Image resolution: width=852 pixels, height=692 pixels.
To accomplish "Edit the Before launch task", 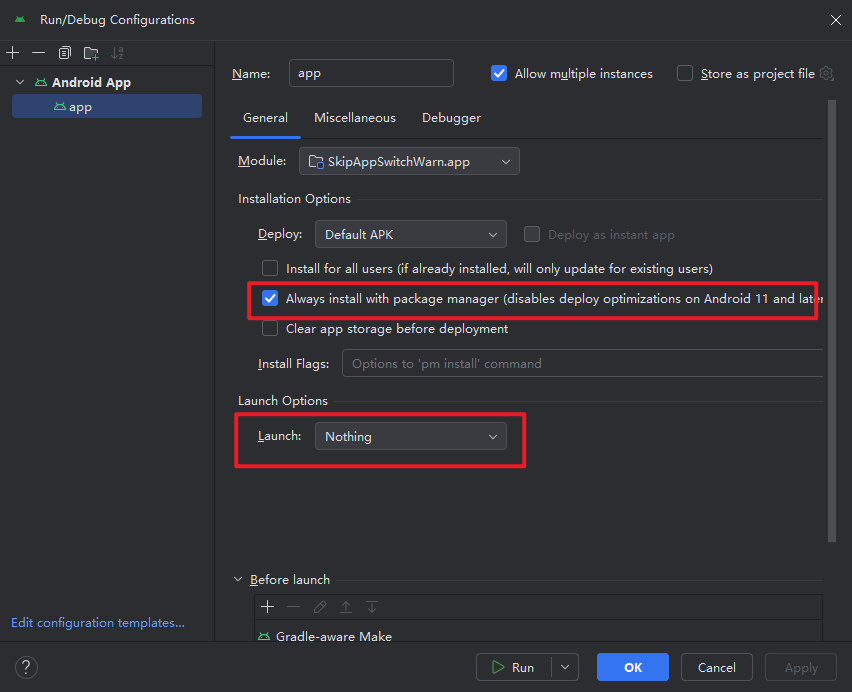I will [x=320, y=607].
